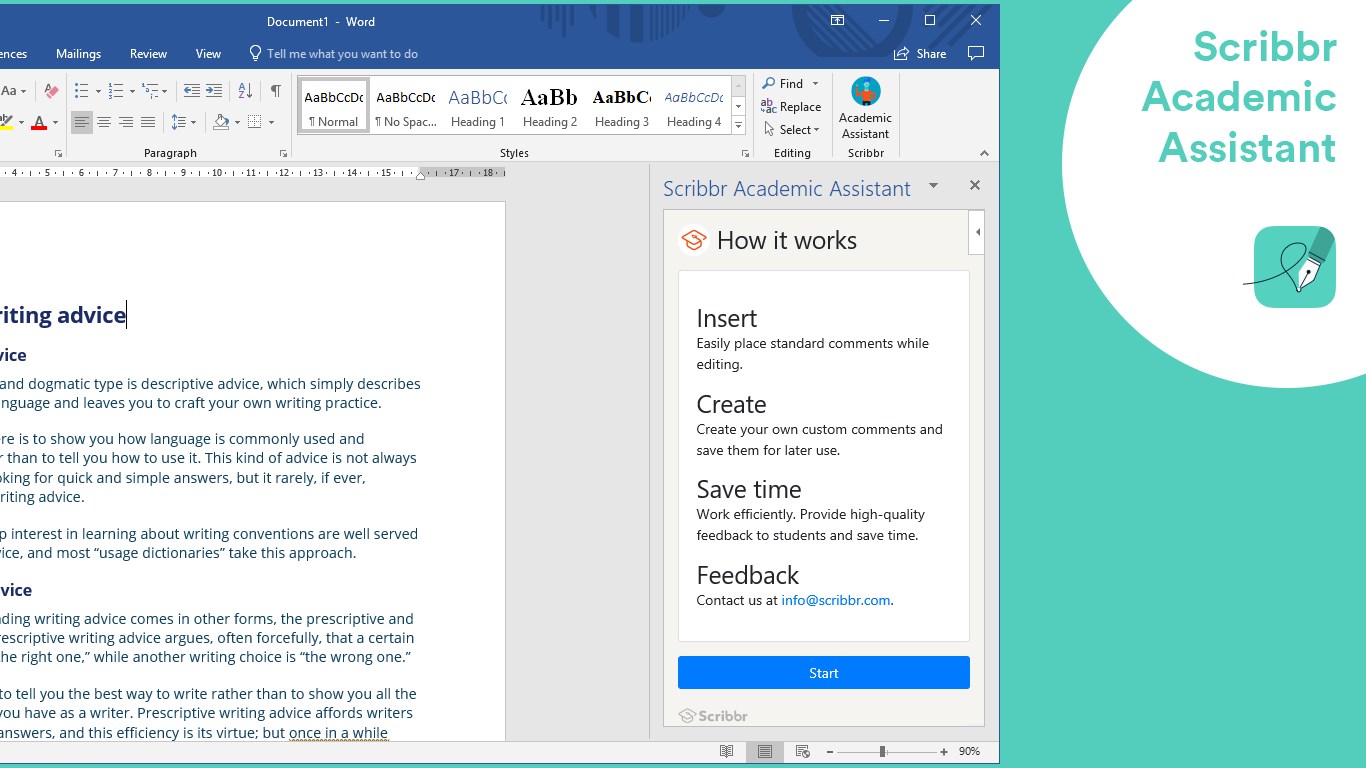Decrease the paragraph indent

pyautogui.click(x=191, y=91)
